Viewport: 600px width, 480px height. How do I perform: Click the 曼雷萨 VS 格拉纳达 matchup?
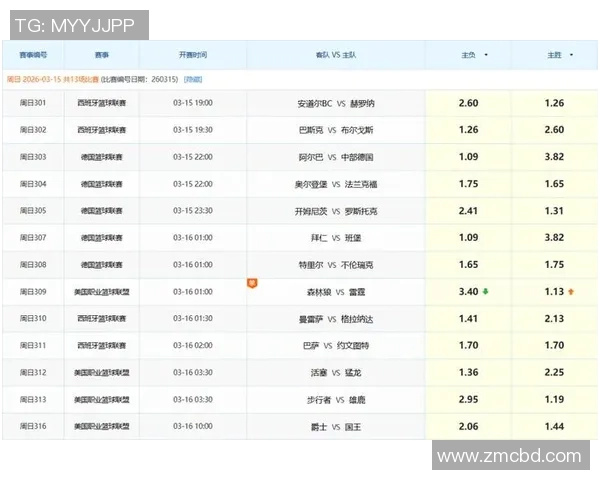pos(336,319)
